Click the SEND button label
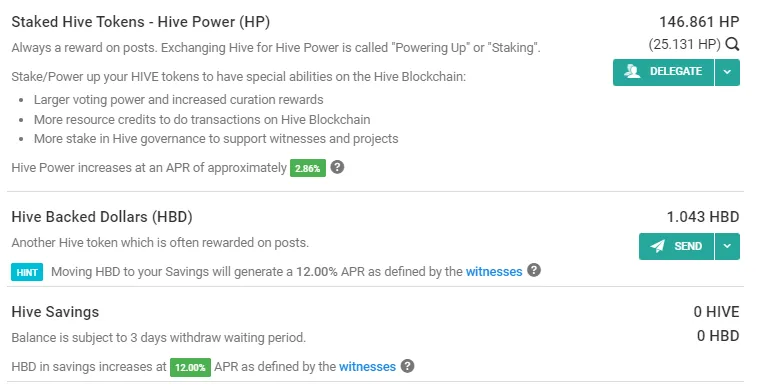 pyautogui.click(x=688, y=246)
